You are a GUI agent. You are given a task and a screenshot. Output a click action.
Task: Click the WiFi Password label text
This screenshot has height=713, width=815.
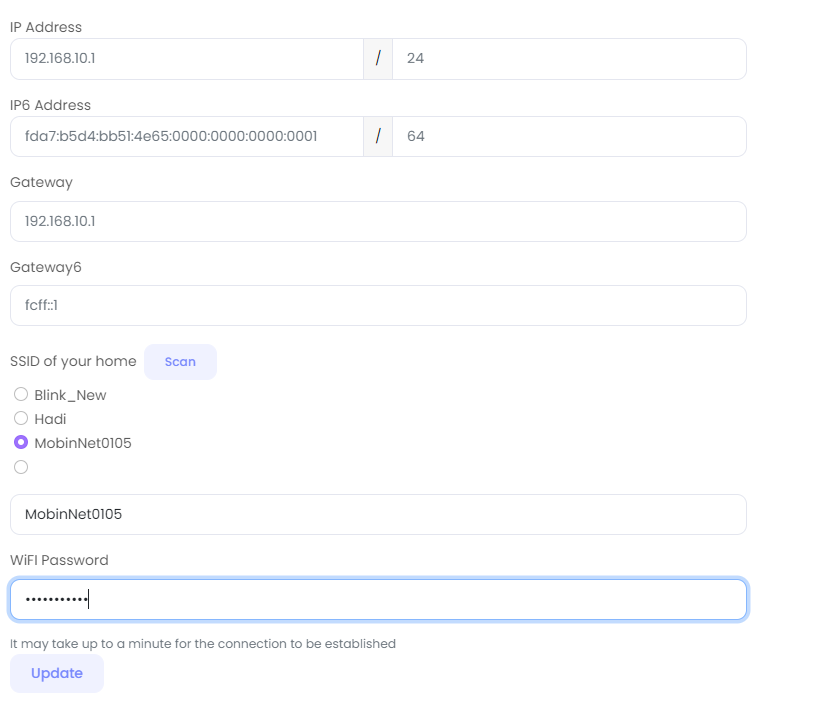59,560
